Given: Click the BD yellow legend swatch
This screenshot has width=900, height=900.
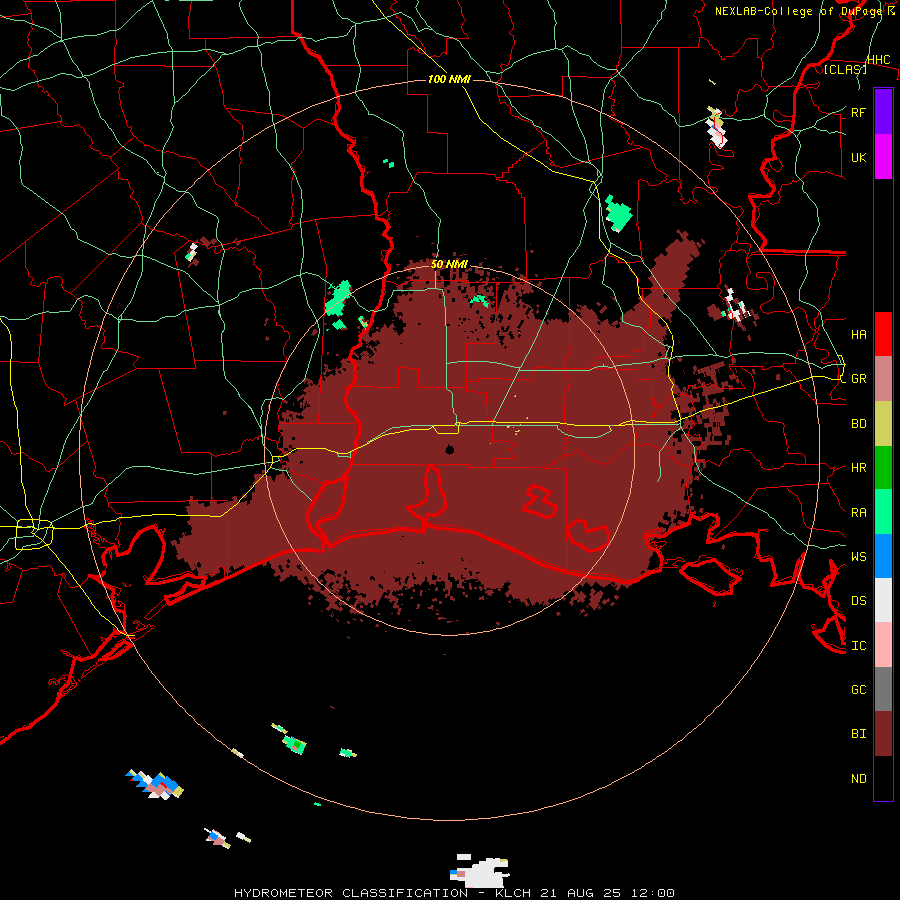Looking at the screenshot, I should [883, 424].
